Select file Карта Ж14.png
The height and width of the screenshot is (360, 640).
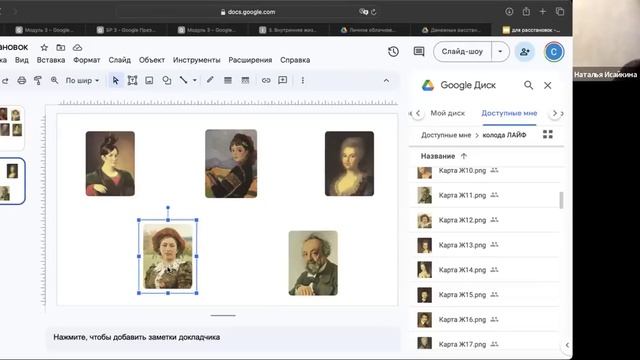click(484, 270)
